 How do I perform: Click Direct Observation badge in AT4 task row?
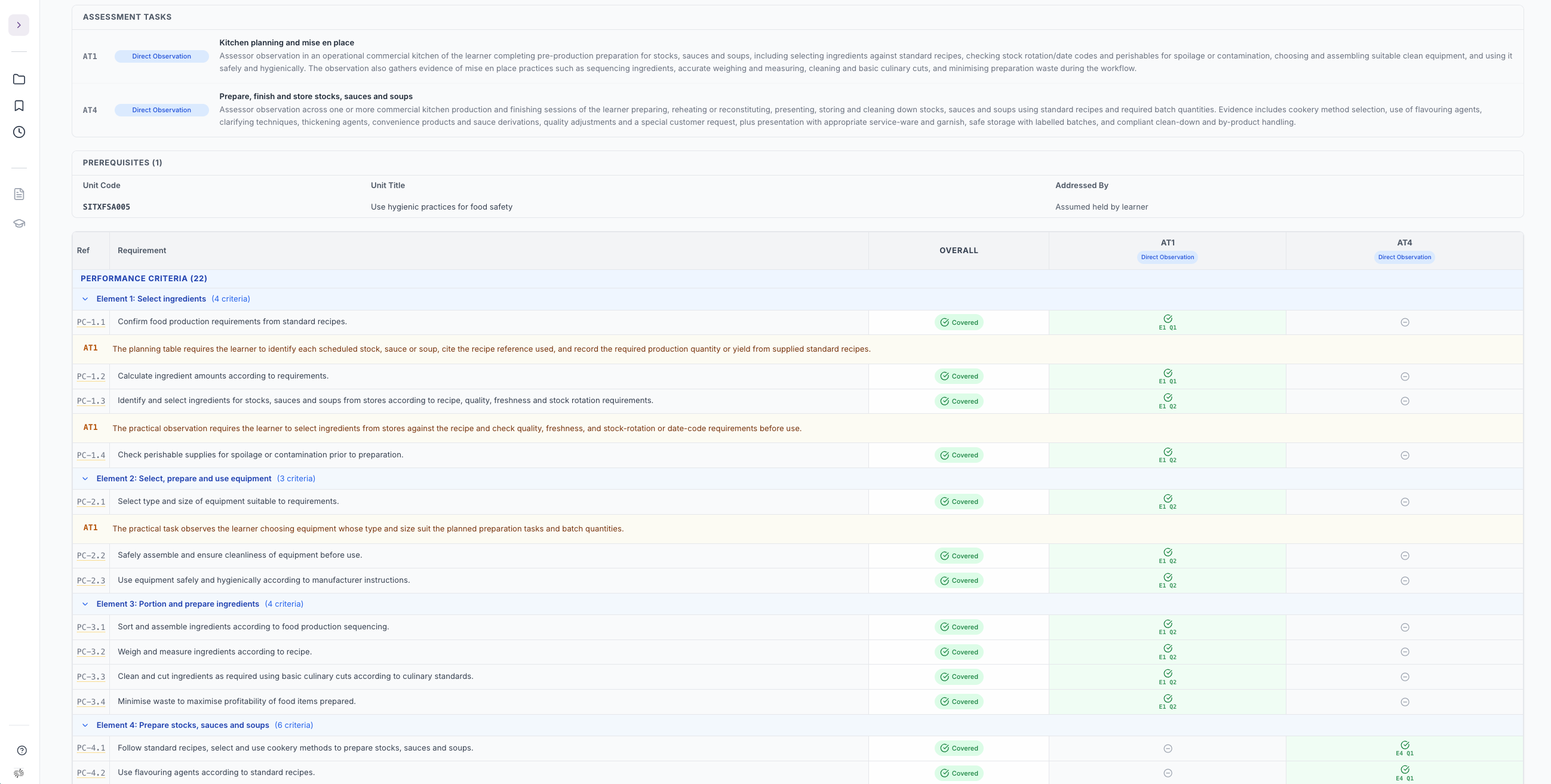tap(161, 110)
